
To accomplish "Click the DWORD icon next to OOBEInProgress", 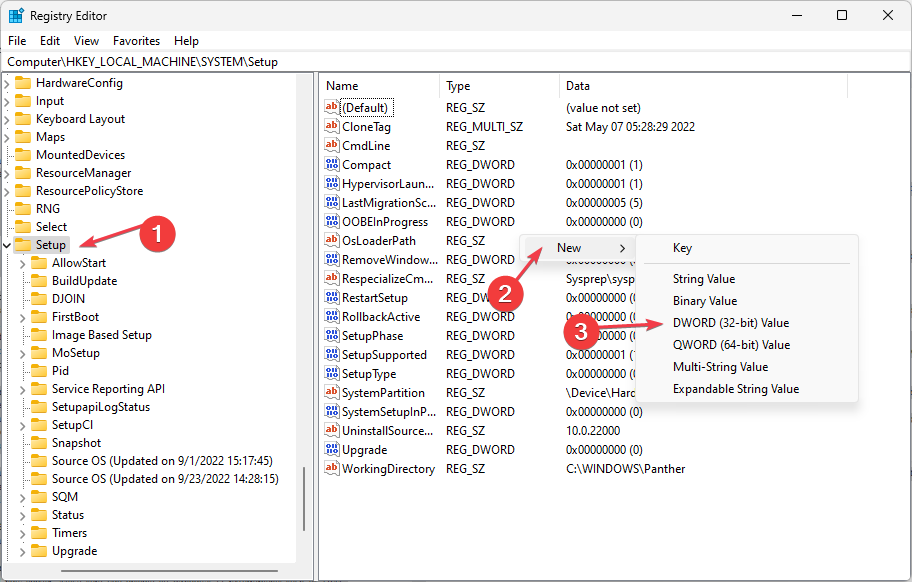I will pos(332,221).
